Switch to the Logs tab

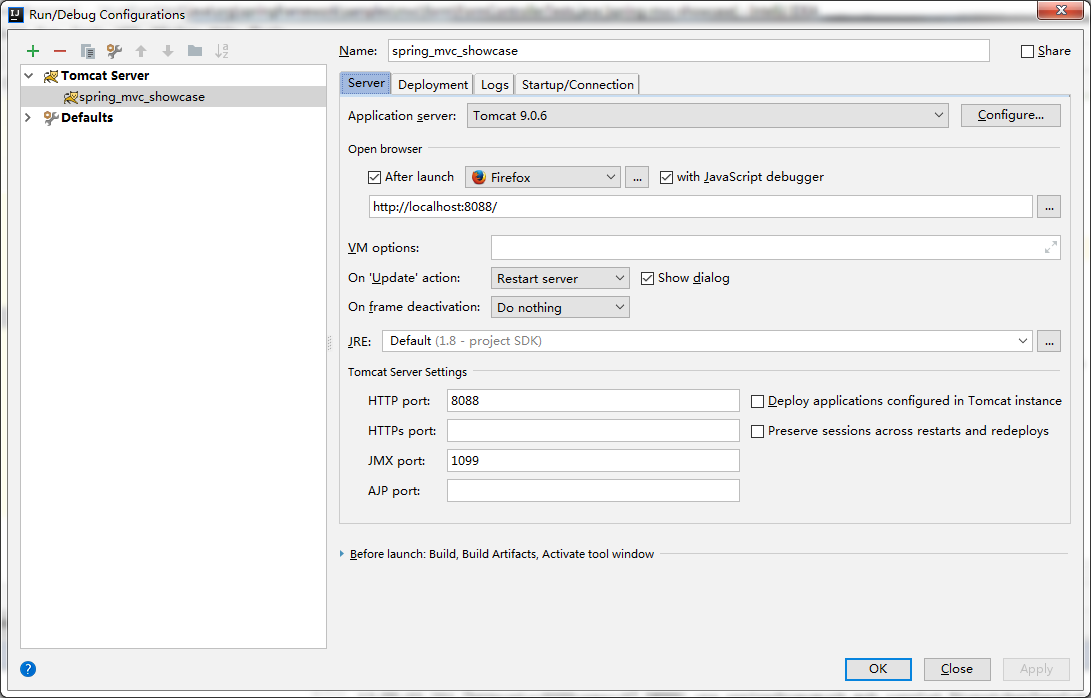point(495,84)
